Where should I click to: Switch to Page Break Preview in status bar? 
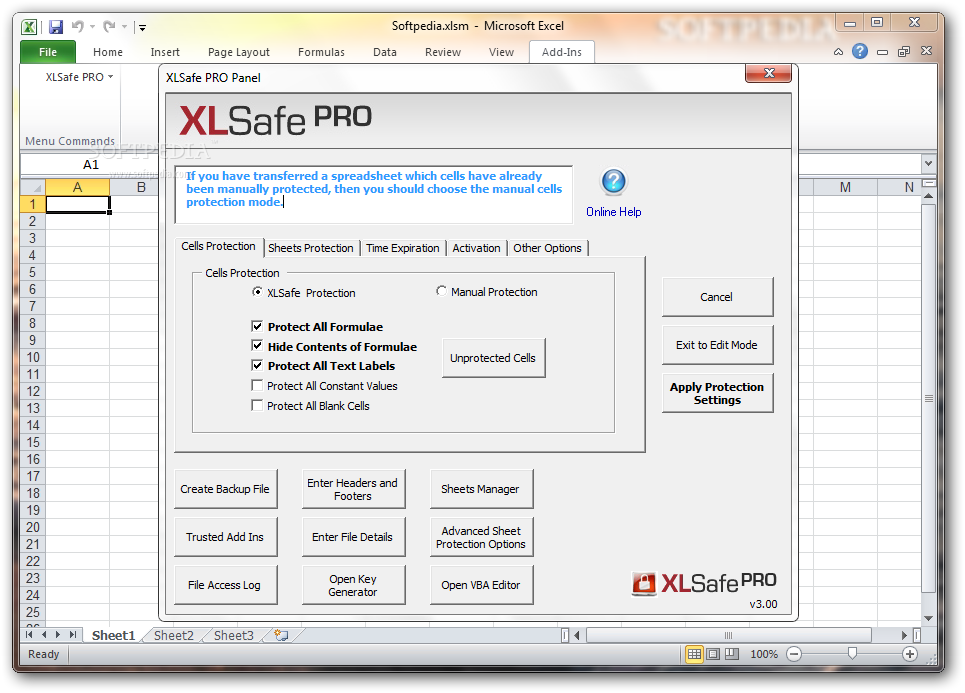(x=732, y=654)
